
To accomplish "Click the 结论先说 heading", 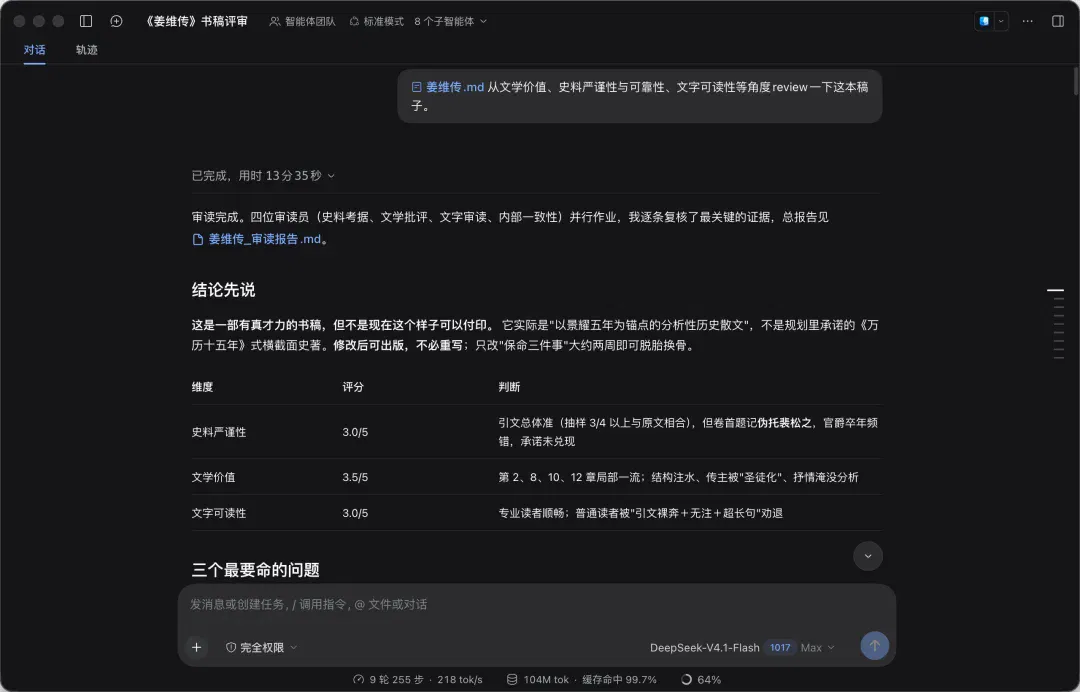I will tap(223, 290).
